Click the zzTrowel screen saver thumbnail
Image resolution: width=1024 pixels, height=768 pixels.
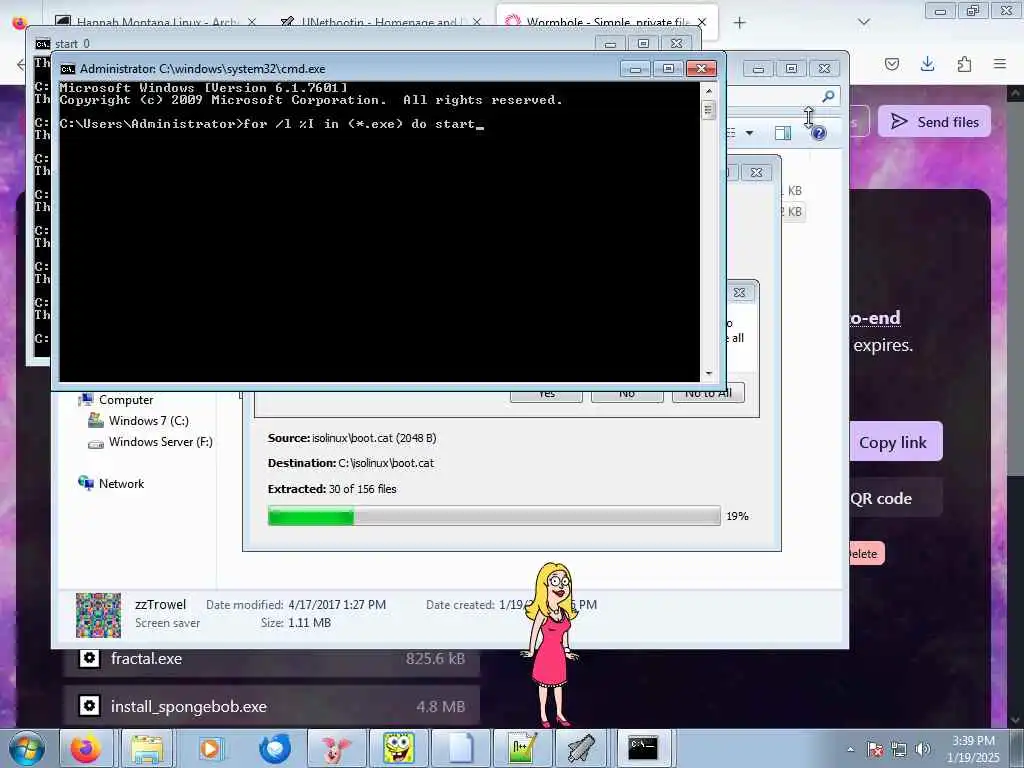click(99, 615)
